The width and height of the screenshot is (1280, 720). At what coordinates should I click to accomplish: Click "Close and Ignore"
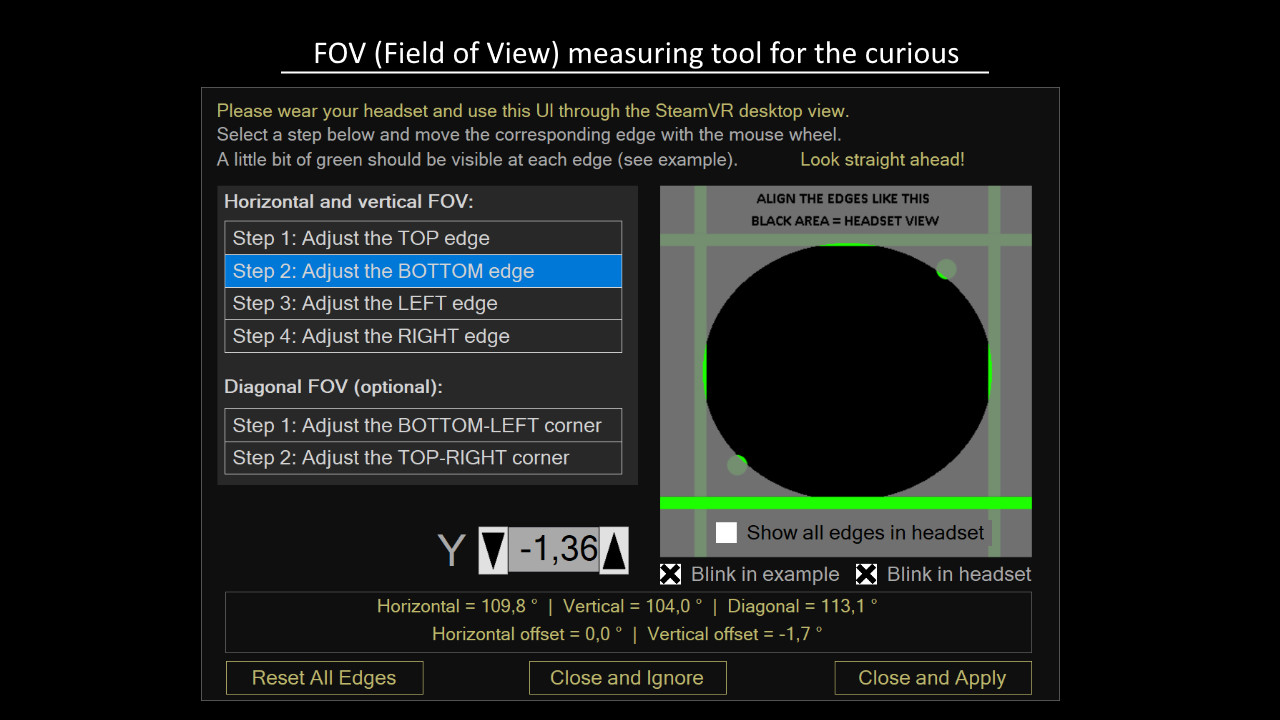(627, 677)
